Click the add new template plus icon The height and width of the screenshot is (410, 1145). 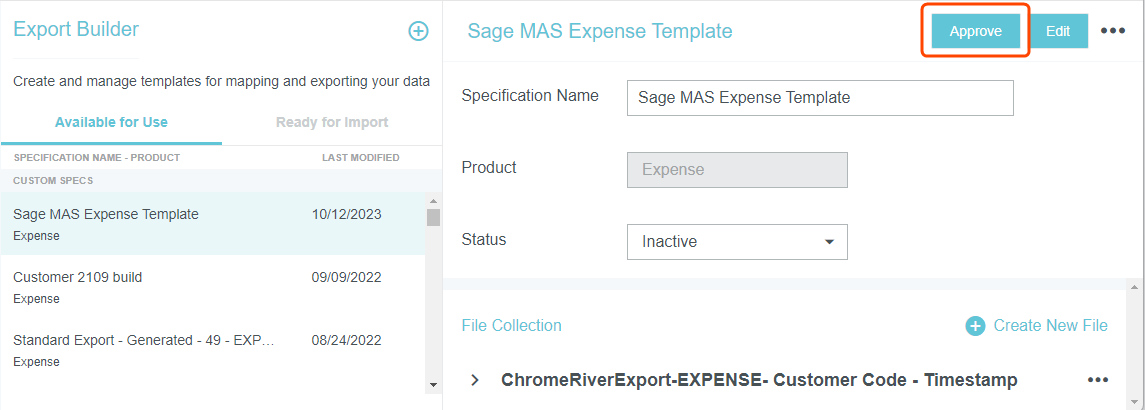tap(418, 31)
